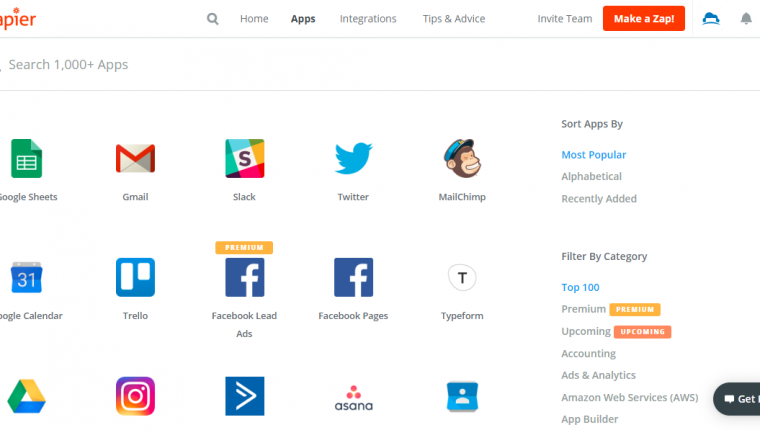Open the user account avatar icon

click(711, 19)
